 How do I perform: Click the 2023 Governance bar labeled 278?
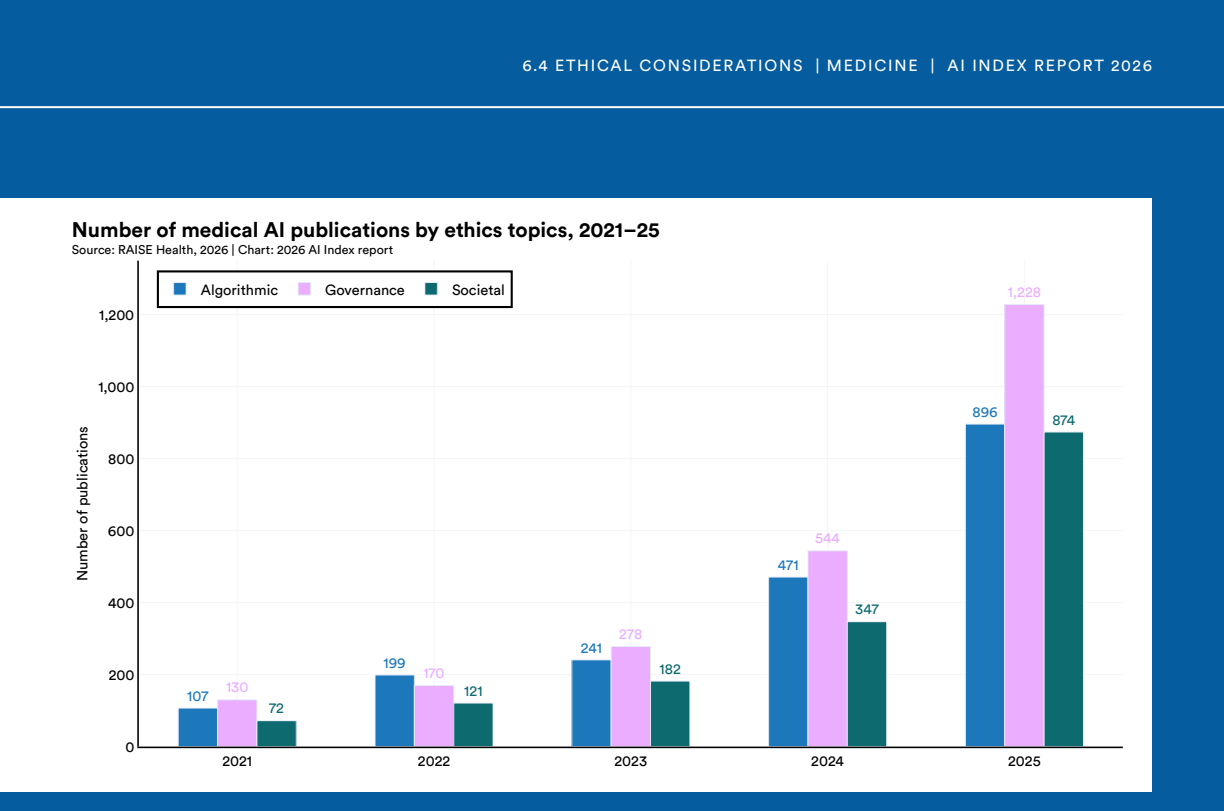(631, 697)
